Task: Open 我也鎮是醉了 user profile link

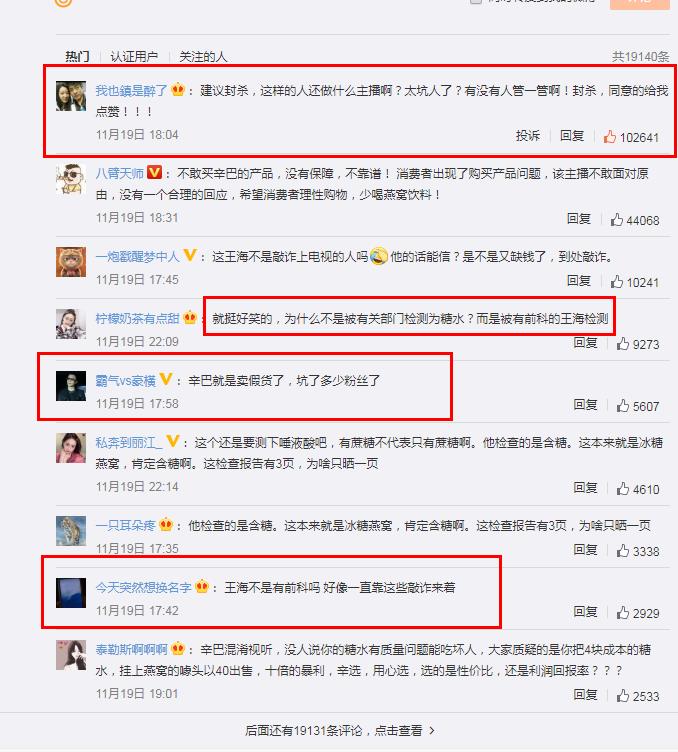Action: [131, 90]
